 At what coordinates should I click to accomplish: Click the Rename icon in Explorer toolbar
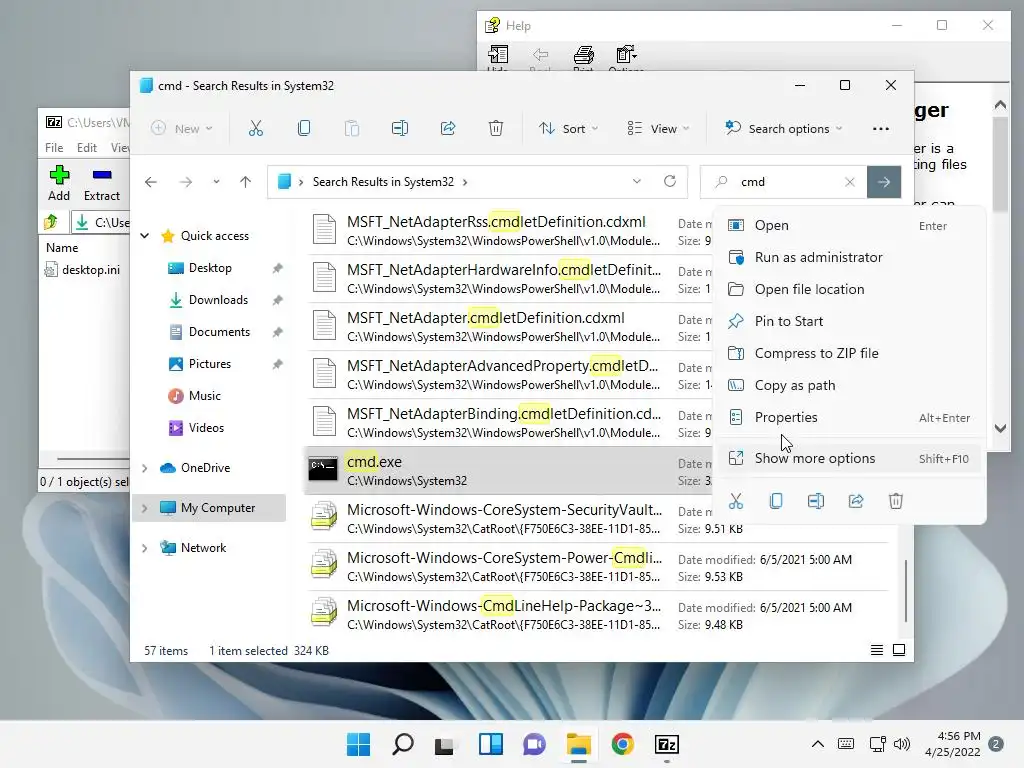[400, 129]
